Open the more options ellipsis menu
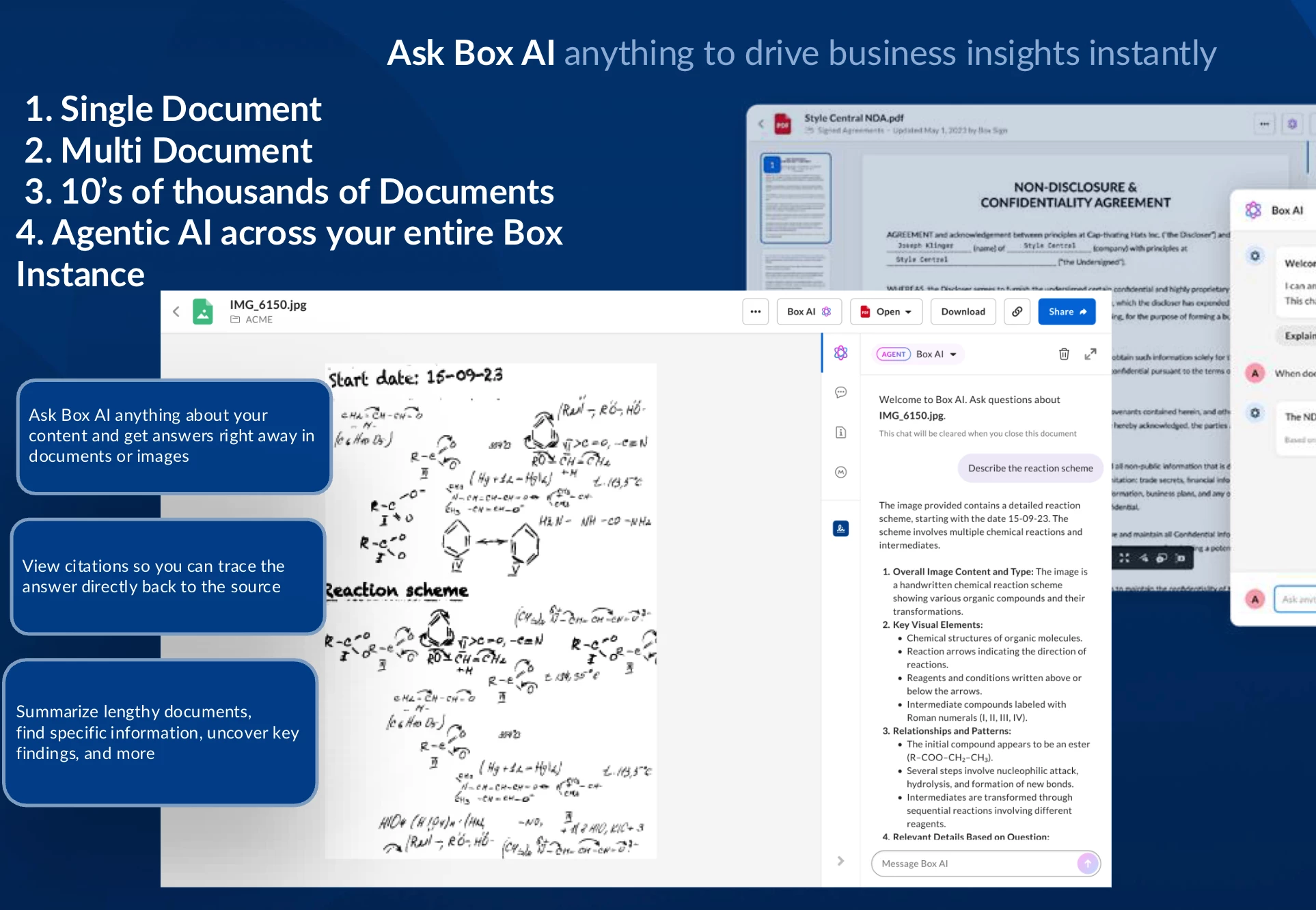This screenshot has height=910, width=1316. (755, 312)
